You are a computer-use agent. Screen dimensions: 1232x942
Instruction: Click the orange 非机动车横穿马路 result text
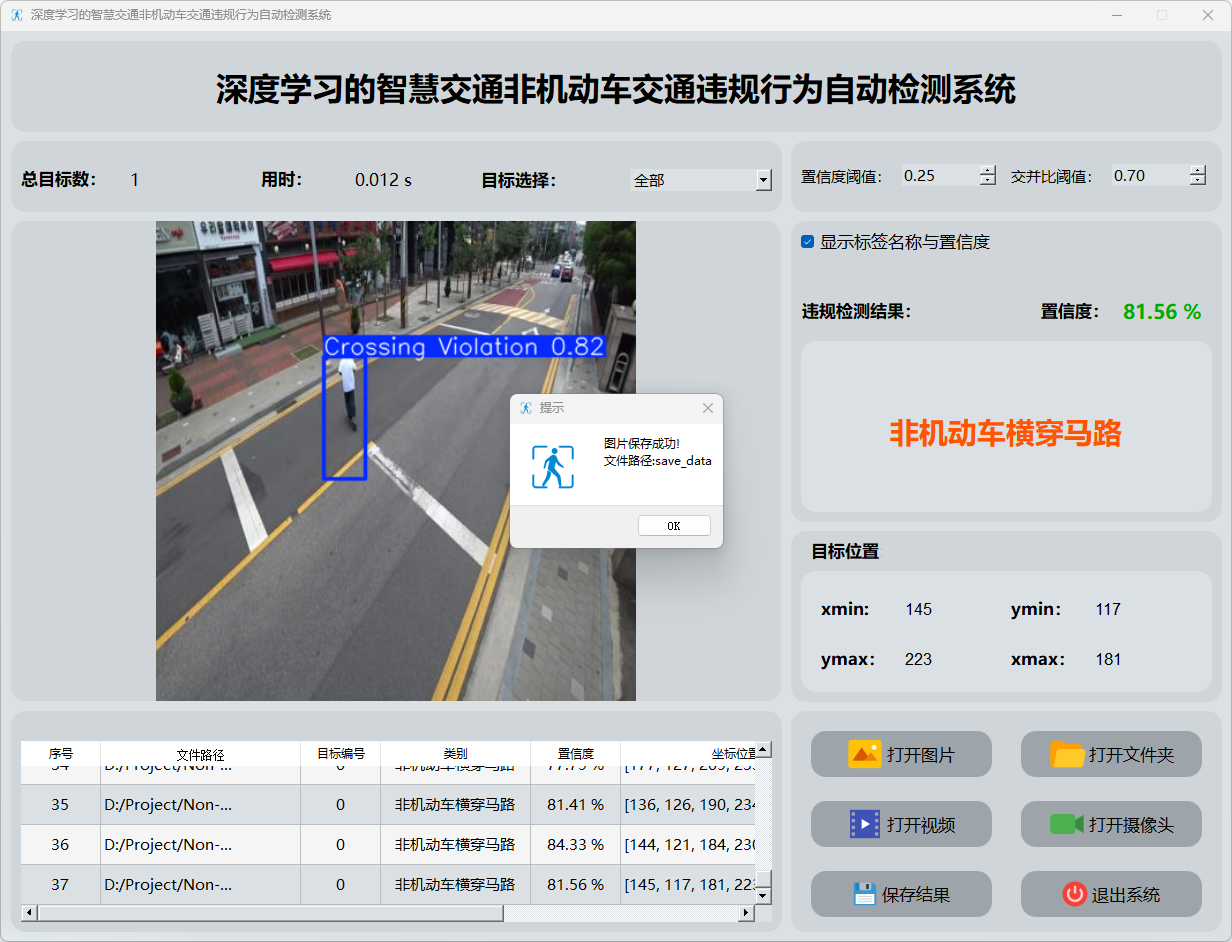pyautogui.click(x=1006, y=433)
